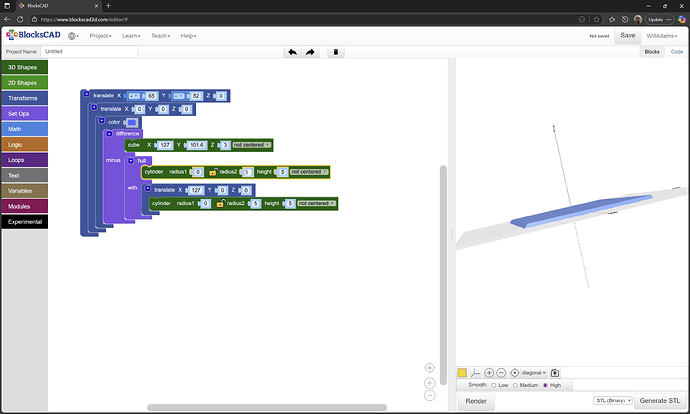Open cube block 'not centered' dropdown
690x414 pixels.
tap(252, 145)
